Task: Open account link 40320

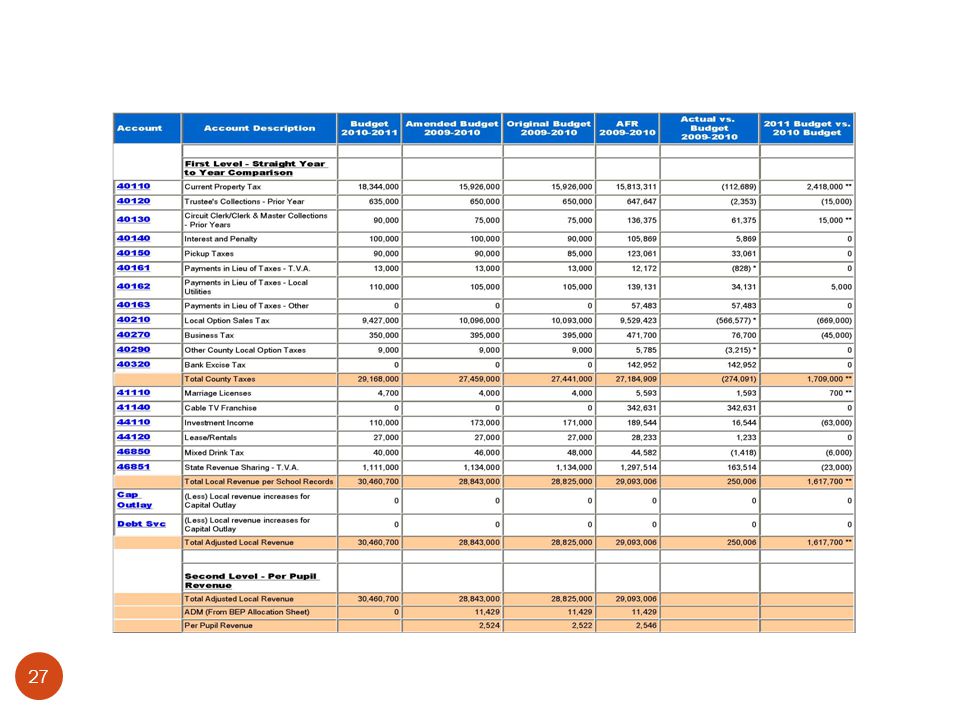Action: 133,364
